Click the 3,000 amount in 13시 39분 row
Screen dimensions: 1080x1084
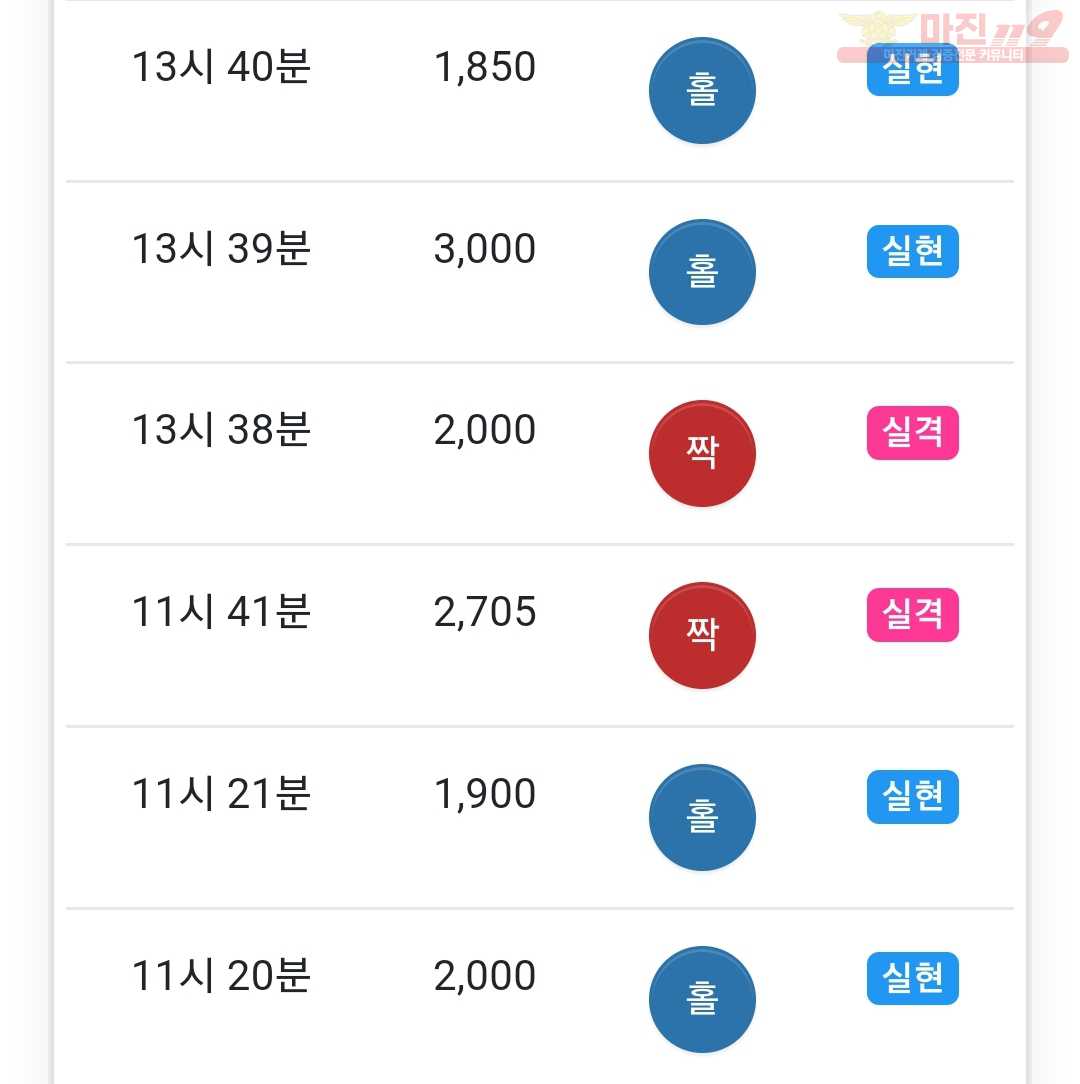click(x=485, y=249)
